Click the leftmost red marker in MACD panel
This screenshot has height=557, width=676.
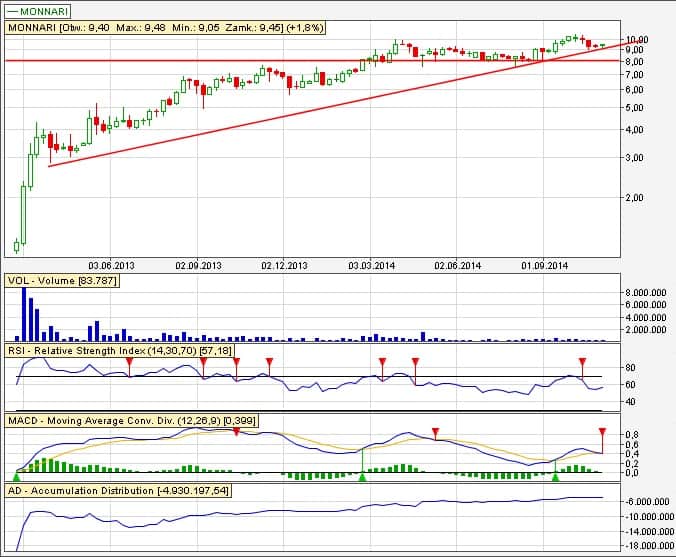pos(236,431)
